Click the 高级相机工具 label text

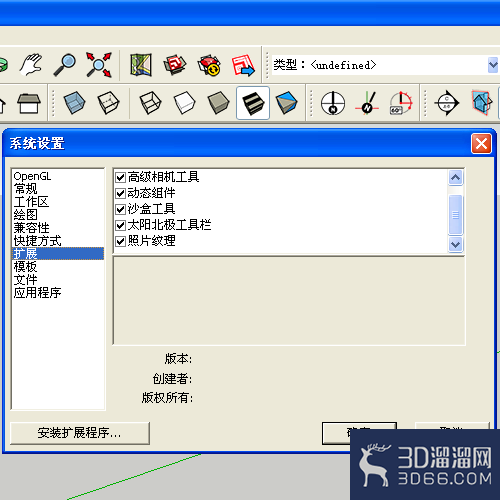[163, 177]
